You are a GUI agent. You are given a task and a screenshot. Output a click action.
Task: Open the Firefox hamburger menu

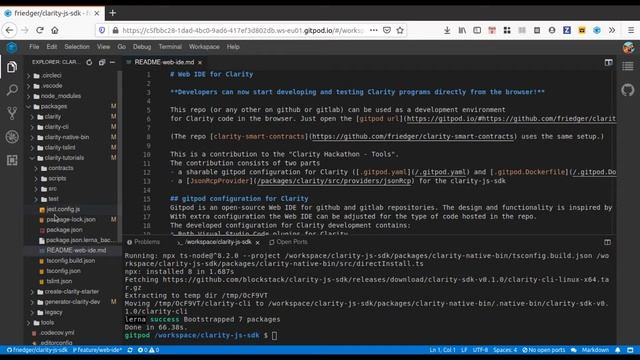point(631,30)
